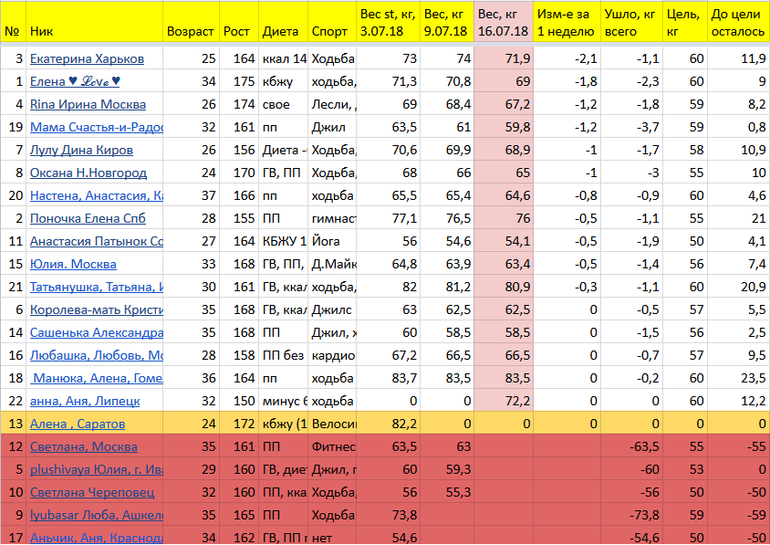Open Rina Ирина Москва link
Screen dimensions: 770x545
(x=88, y=104)
